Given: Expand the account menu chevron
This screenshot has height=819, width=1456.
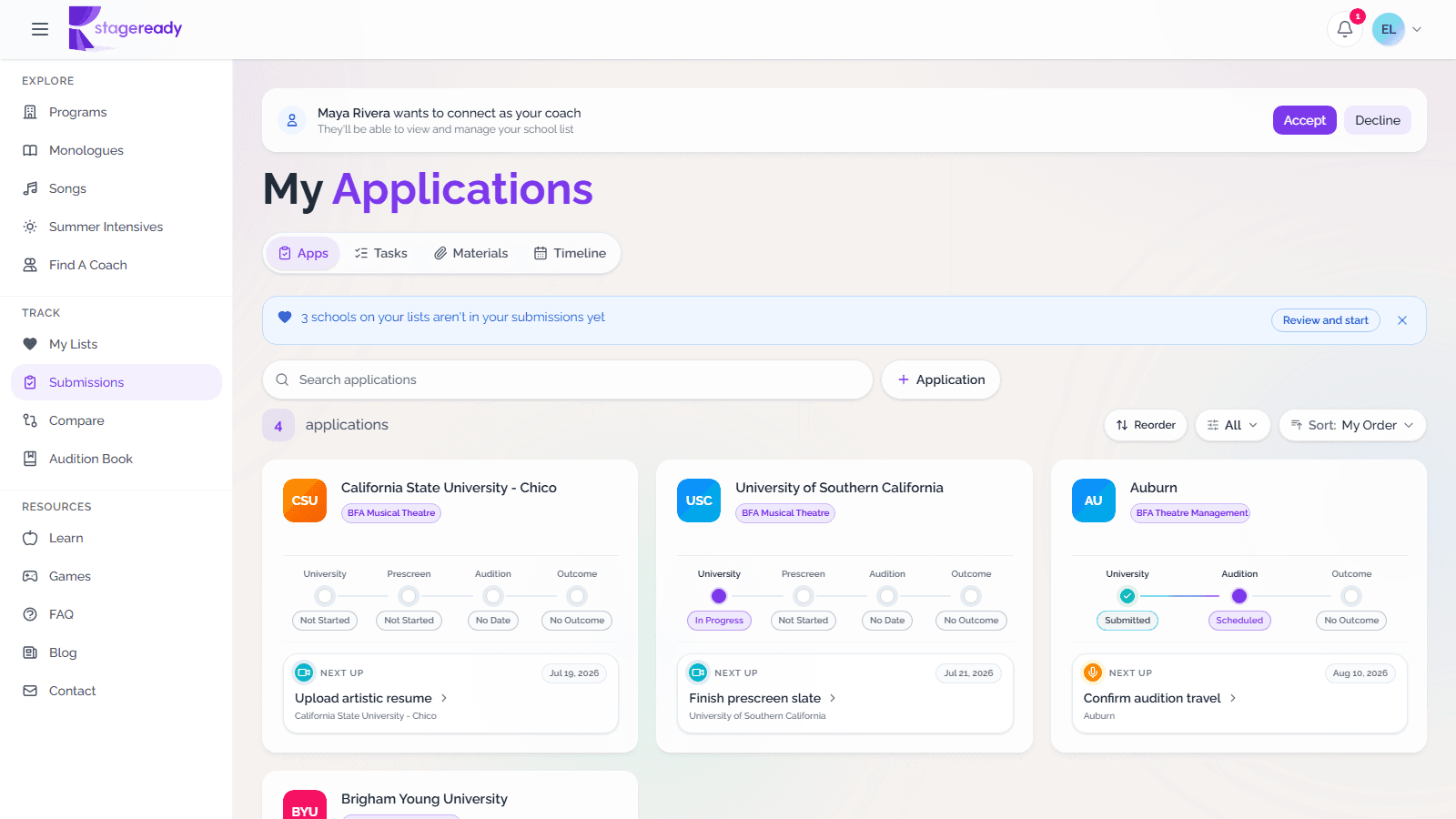Looking at the screenshot, I should (1417, 29).
